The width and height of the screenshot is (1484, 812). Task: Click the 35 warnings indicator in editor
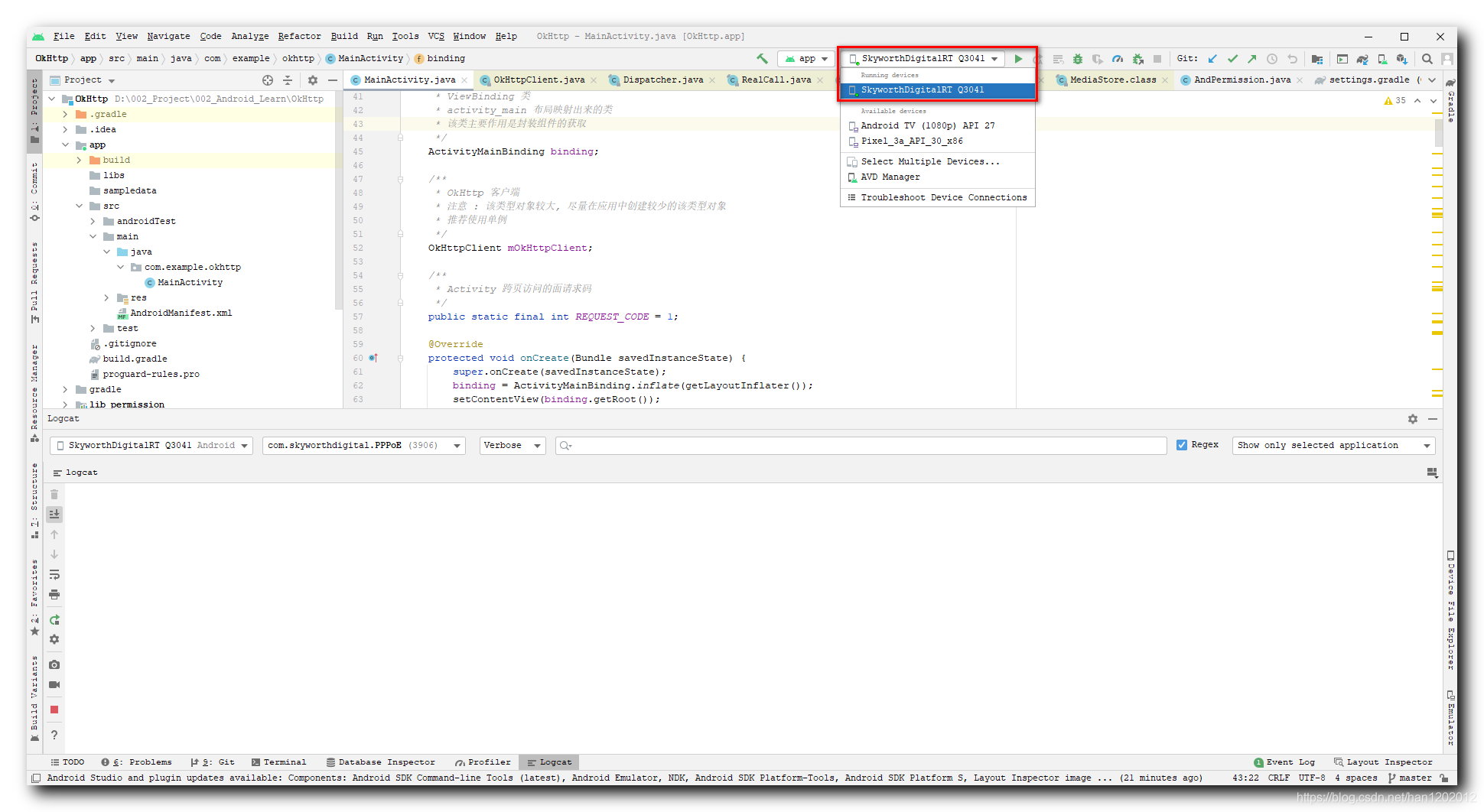click(x=1395, y=100)
